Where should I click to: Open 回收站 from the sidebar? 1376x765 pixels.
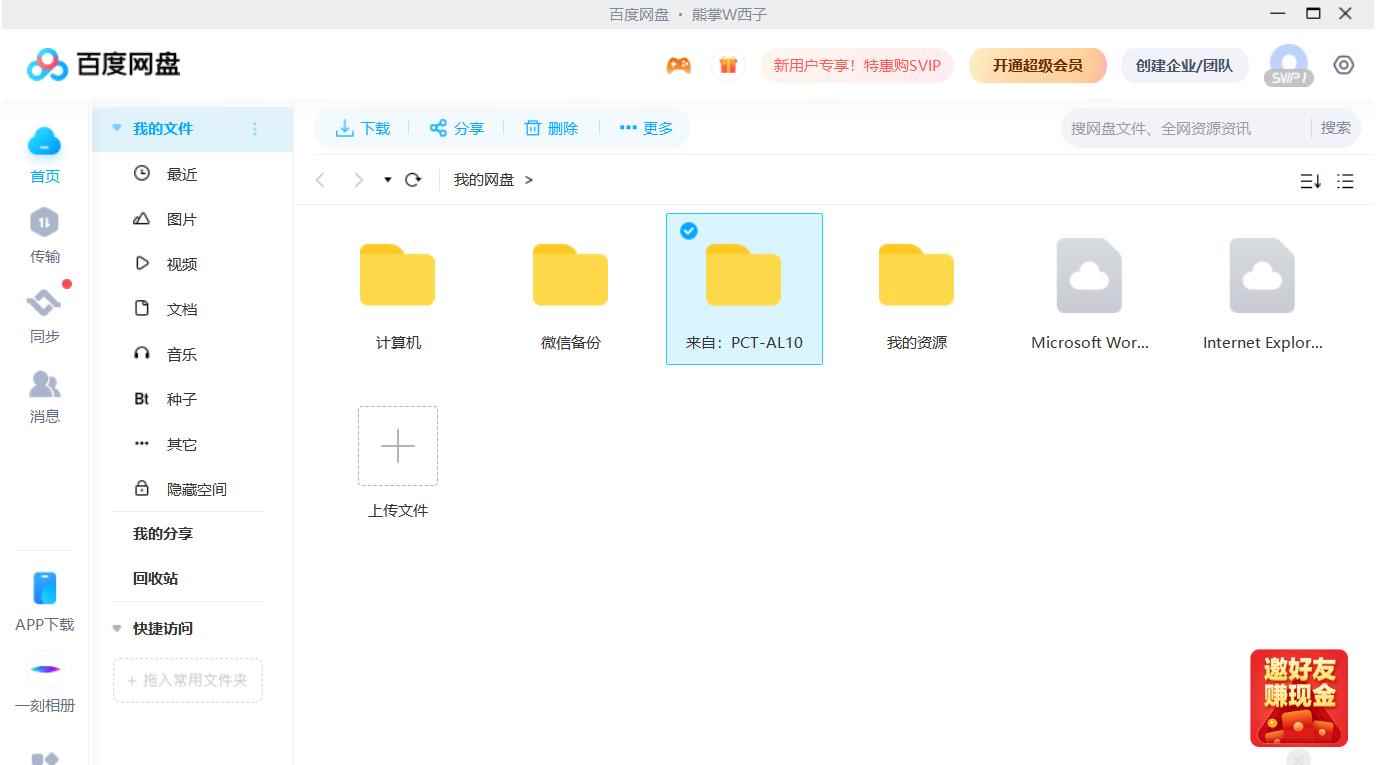[156, 579]
